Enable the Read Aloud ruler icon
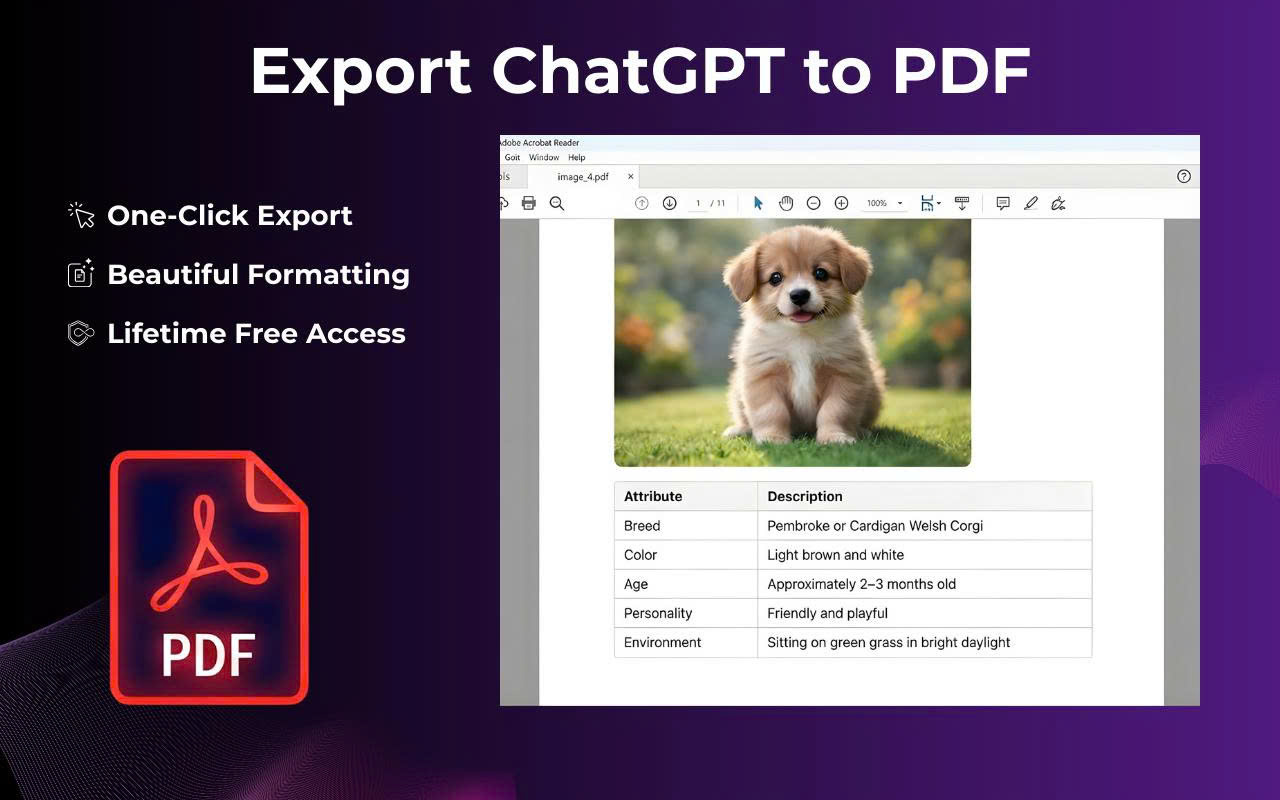This screenshot has width=1280, height=800. pyautogui.click(x=961, y=203)
